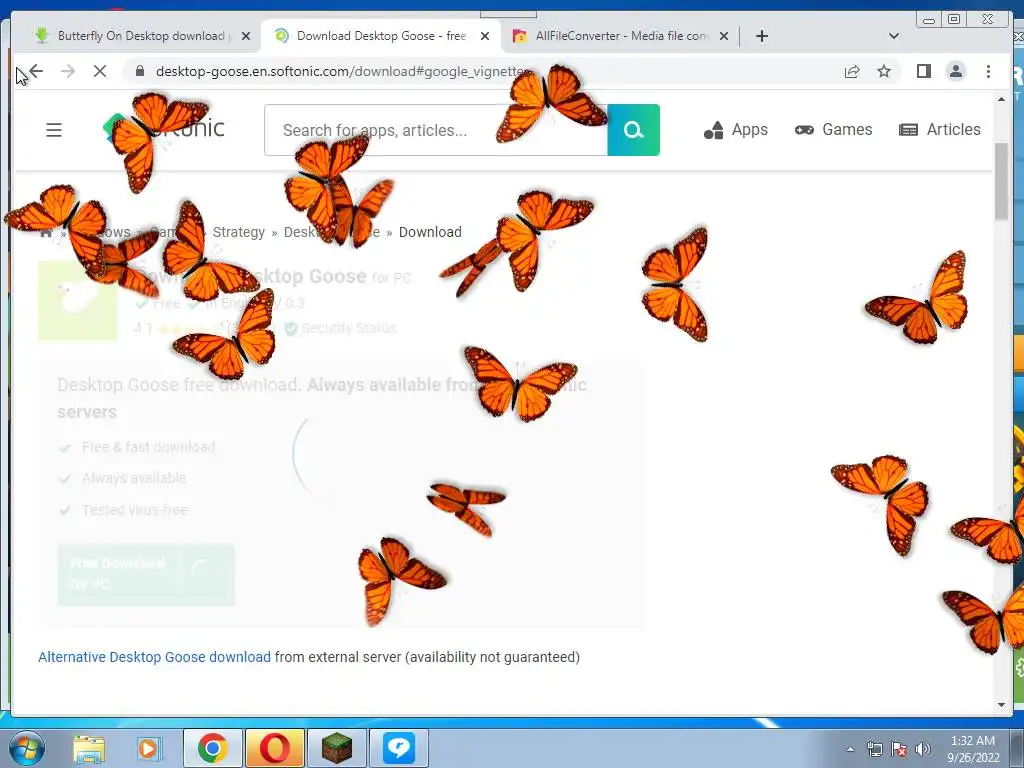1024x768 pixels.
Task: Click Free Download for PC button
Action: pyautogui.click(x=146, y=574)
